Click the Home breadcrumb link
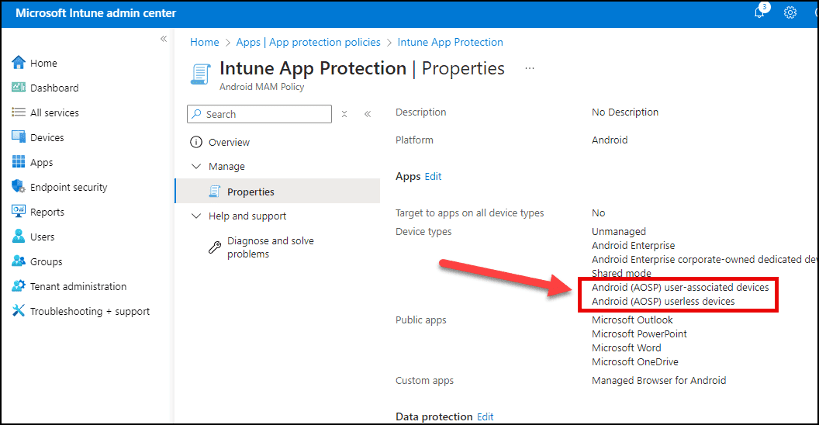Viewport: 820px width, 426px height. pyautogui.click(x=204, y=43)
